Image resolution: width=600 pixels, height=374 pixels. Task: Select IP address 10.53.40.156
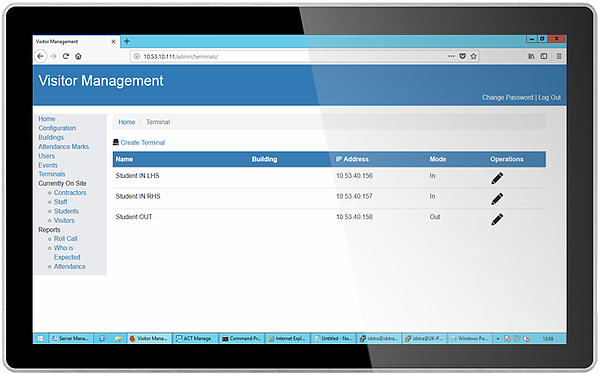354,176
